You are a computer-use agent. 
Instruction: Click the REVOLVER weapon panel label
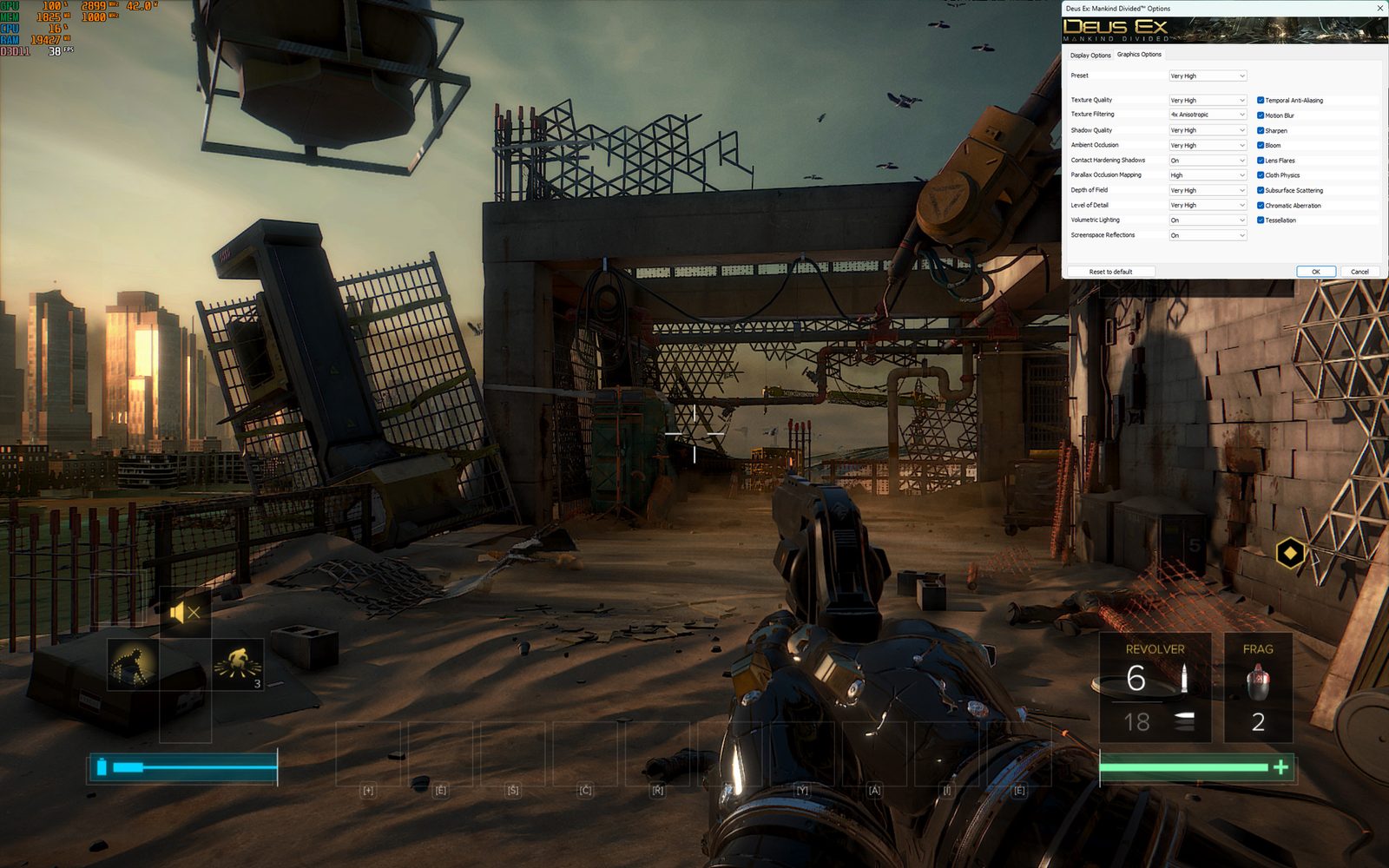pyautogui.click(x=1155, y=649)
